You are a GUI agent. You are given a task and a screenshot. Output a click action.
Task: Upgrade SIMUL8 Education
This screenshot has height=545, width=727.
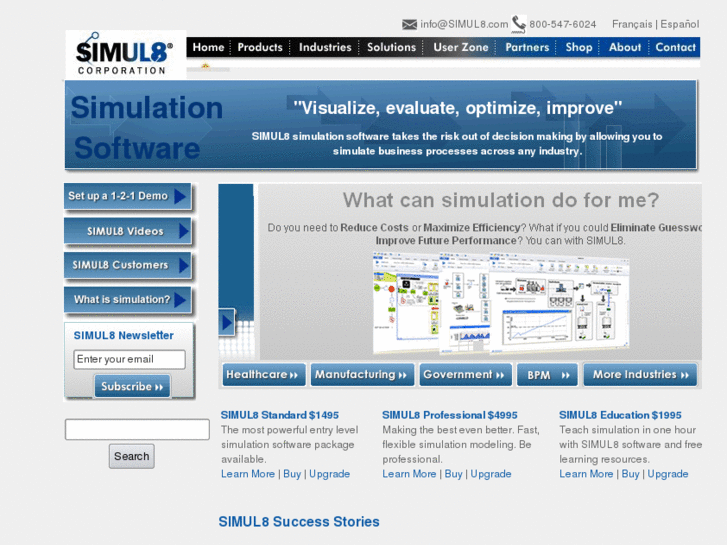[x=668, y=474]
